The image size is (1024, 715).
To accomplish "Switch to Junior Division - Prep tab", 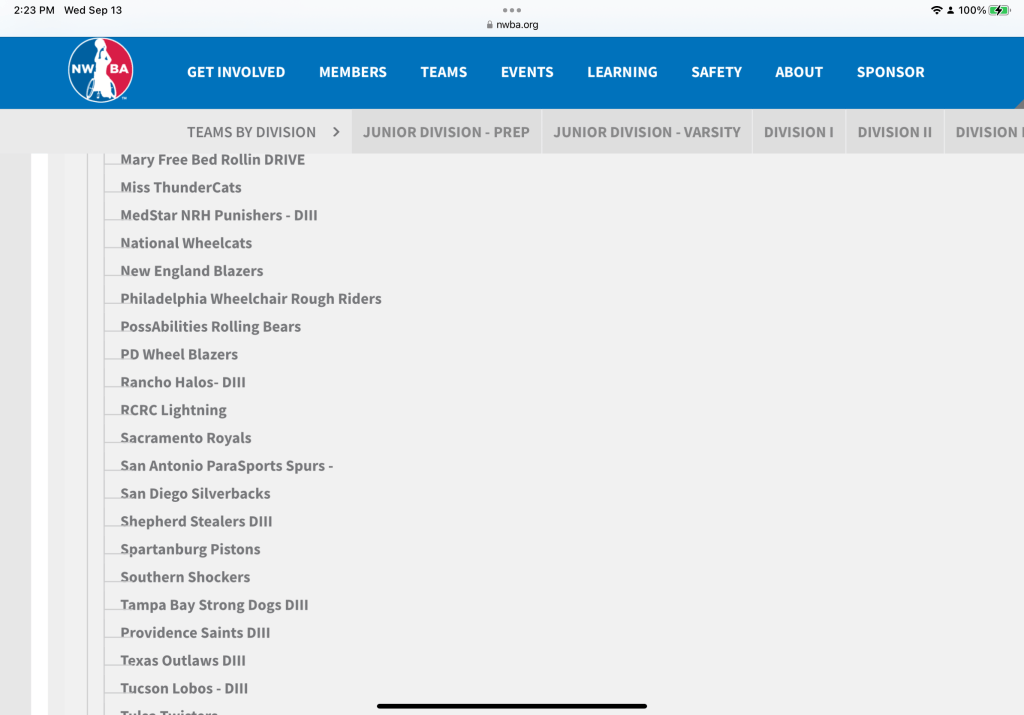I will pos(446,132).
